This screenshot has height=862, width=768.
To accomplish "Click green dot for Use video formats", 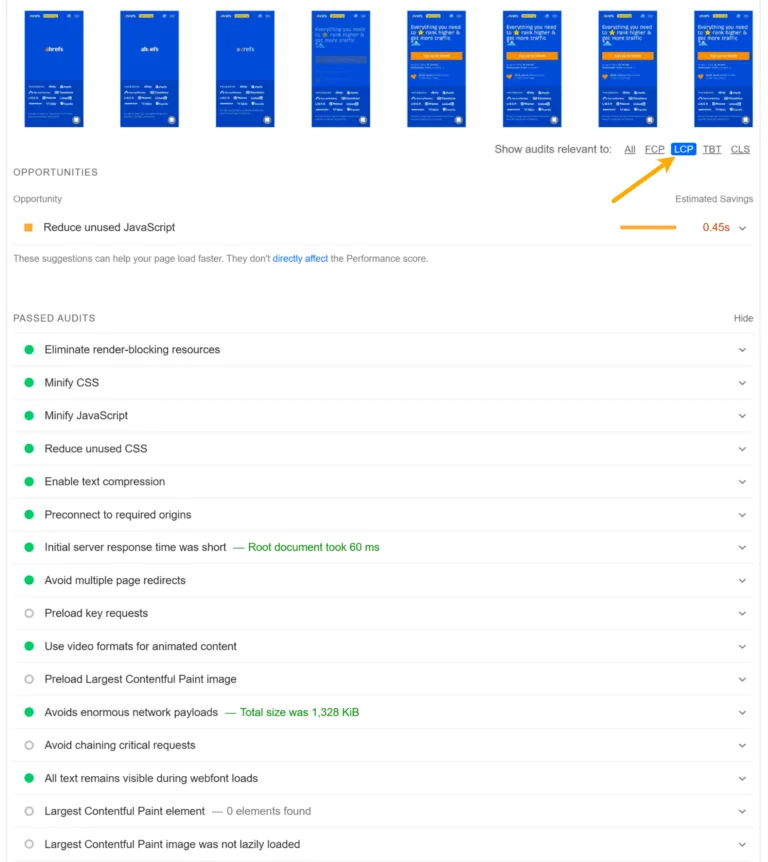I will 29,646.
